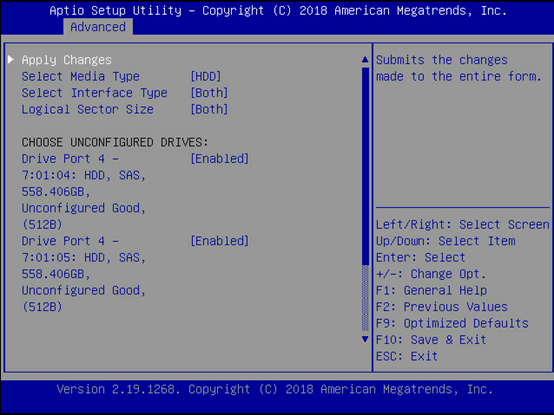Viewport: 554px width, 415px height.
Task: Click the dotted scrollbar track below thumb
Action: click(365, 298)
